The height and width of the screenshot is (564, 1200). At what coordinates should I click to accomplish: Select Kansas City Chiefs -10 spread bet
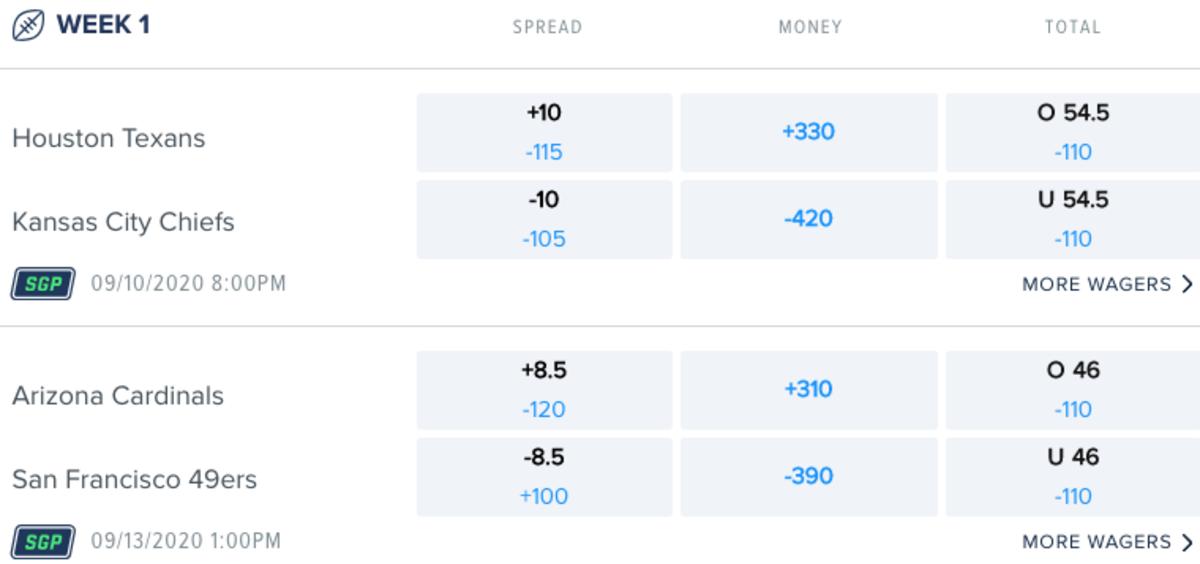coord(544,219)
